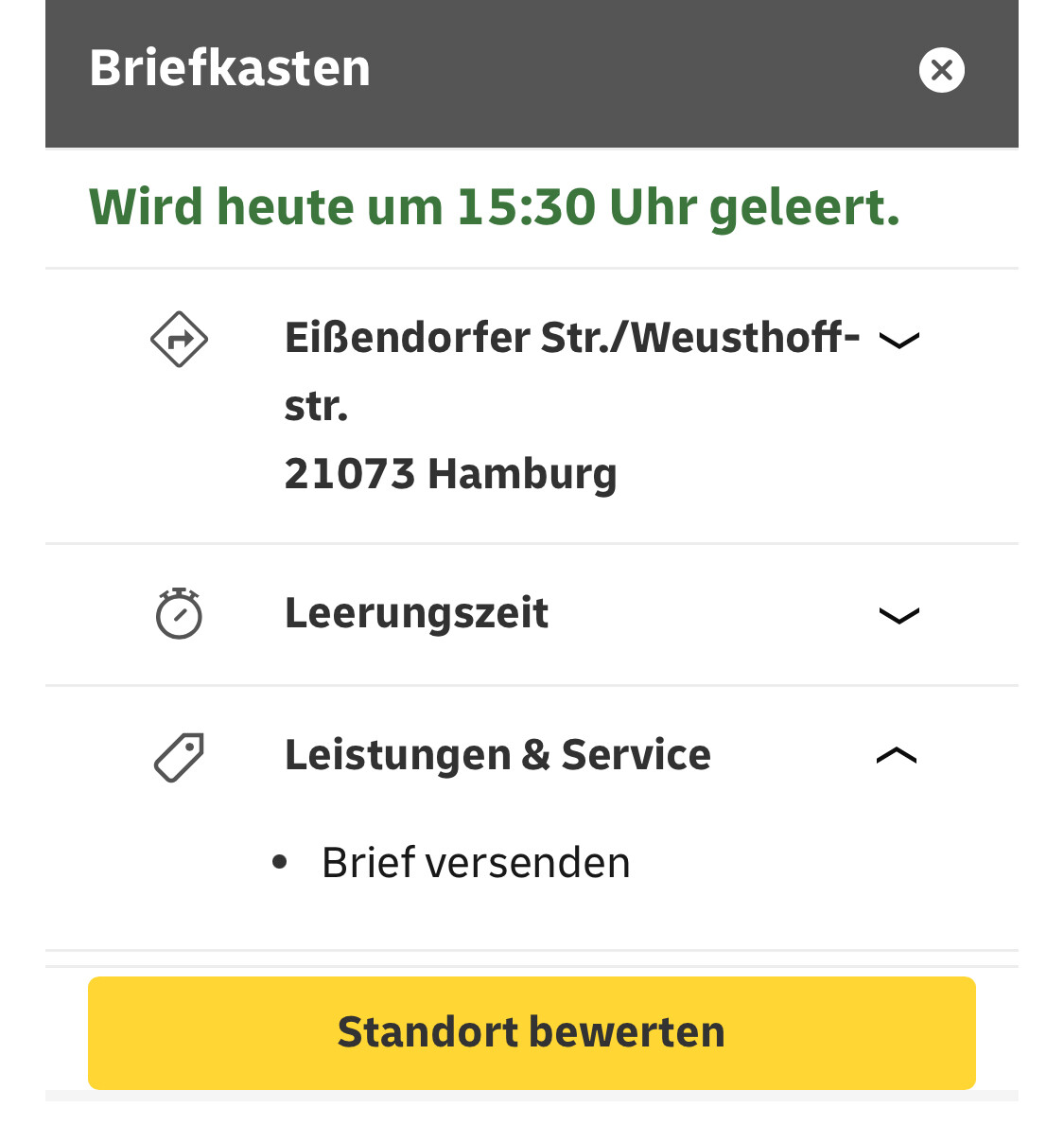
Task: Close the Briefkasten panel
Action: tap(941, 70)
